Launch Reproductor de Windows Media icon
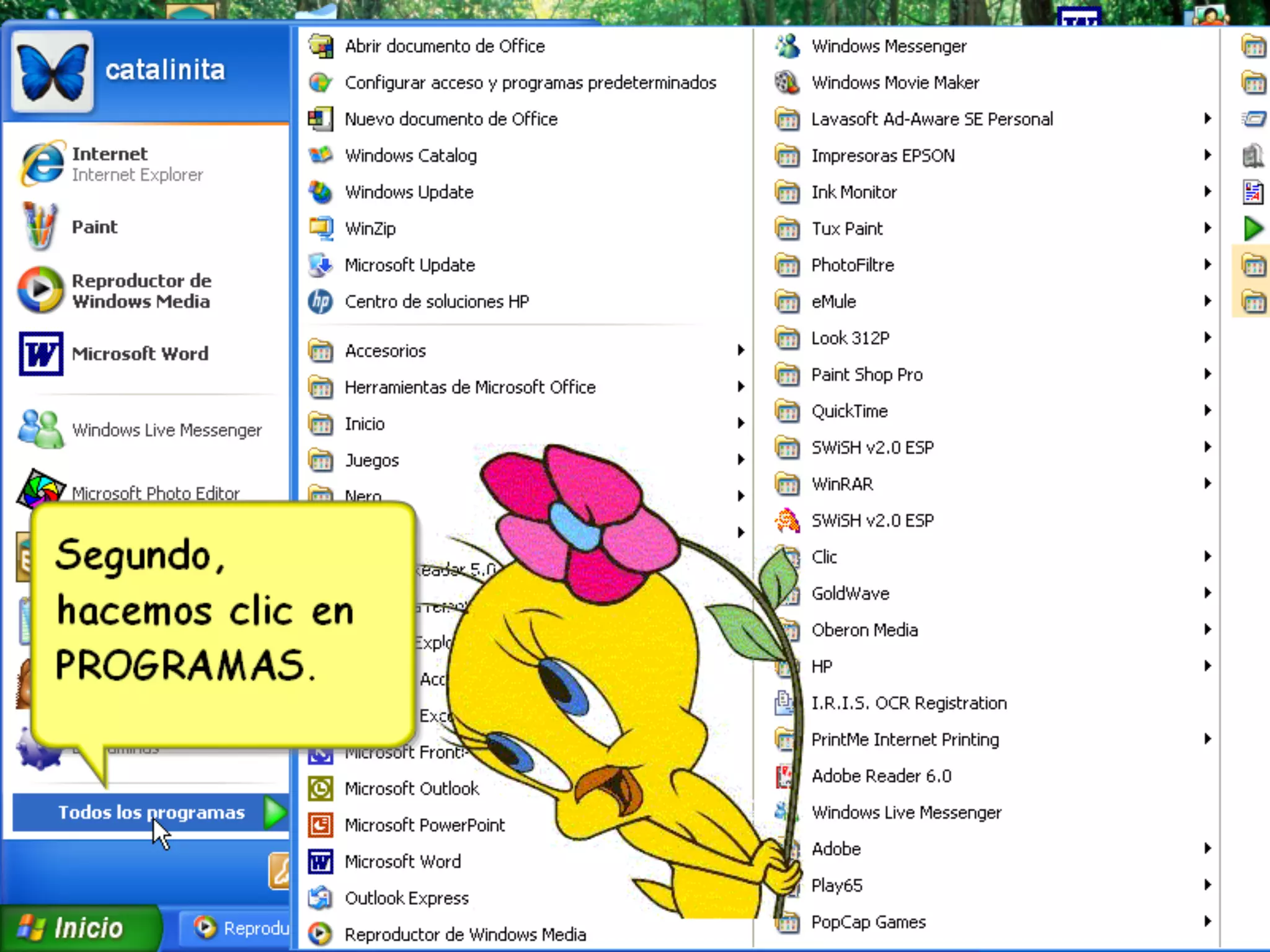 [40, 290]
